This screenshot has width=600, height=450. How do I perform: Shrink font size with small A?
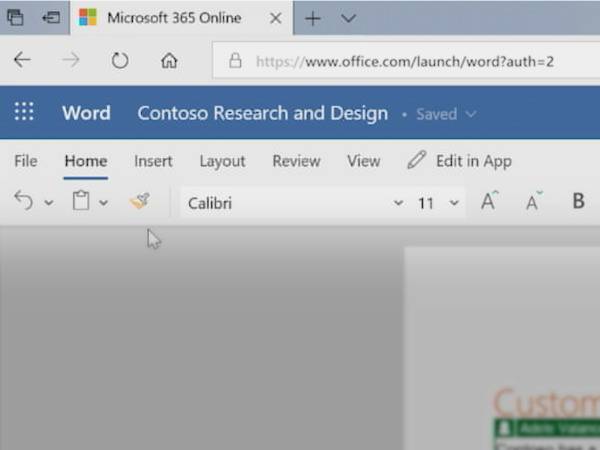[533, 201]
